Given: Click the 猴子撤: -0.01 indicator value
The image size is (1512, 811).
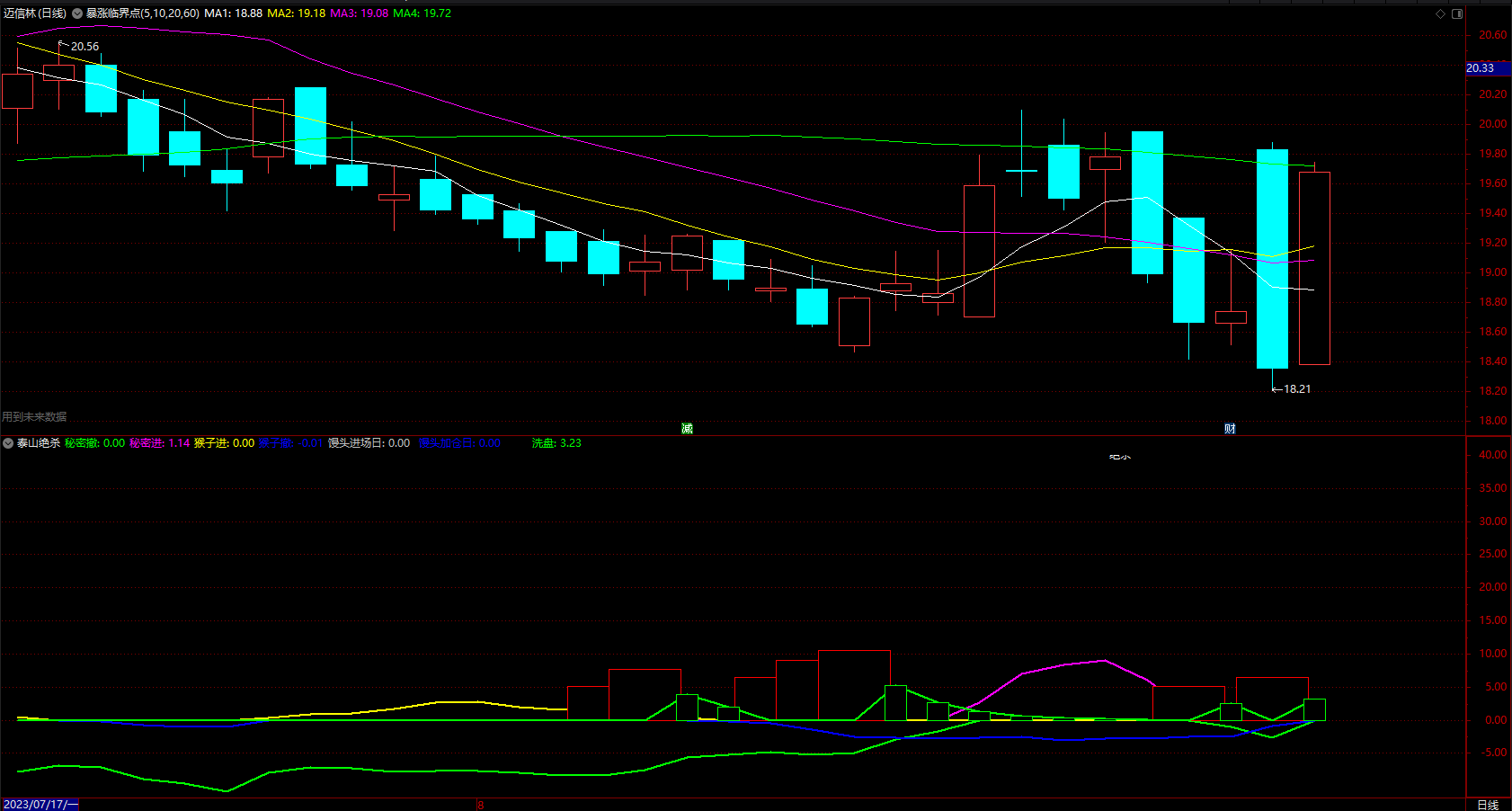Looking at the screenshot, I should click(290, 443).
